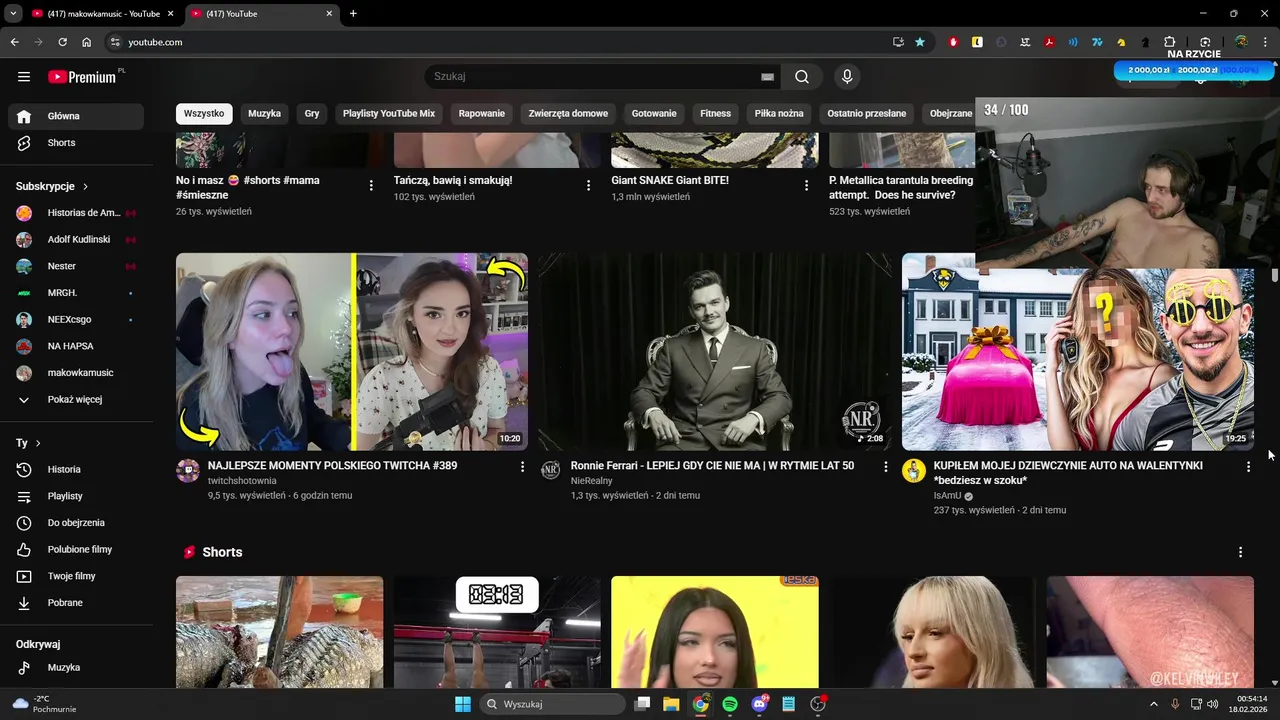Open the YouTube hamburger guide menu

(x=24, y=77)
